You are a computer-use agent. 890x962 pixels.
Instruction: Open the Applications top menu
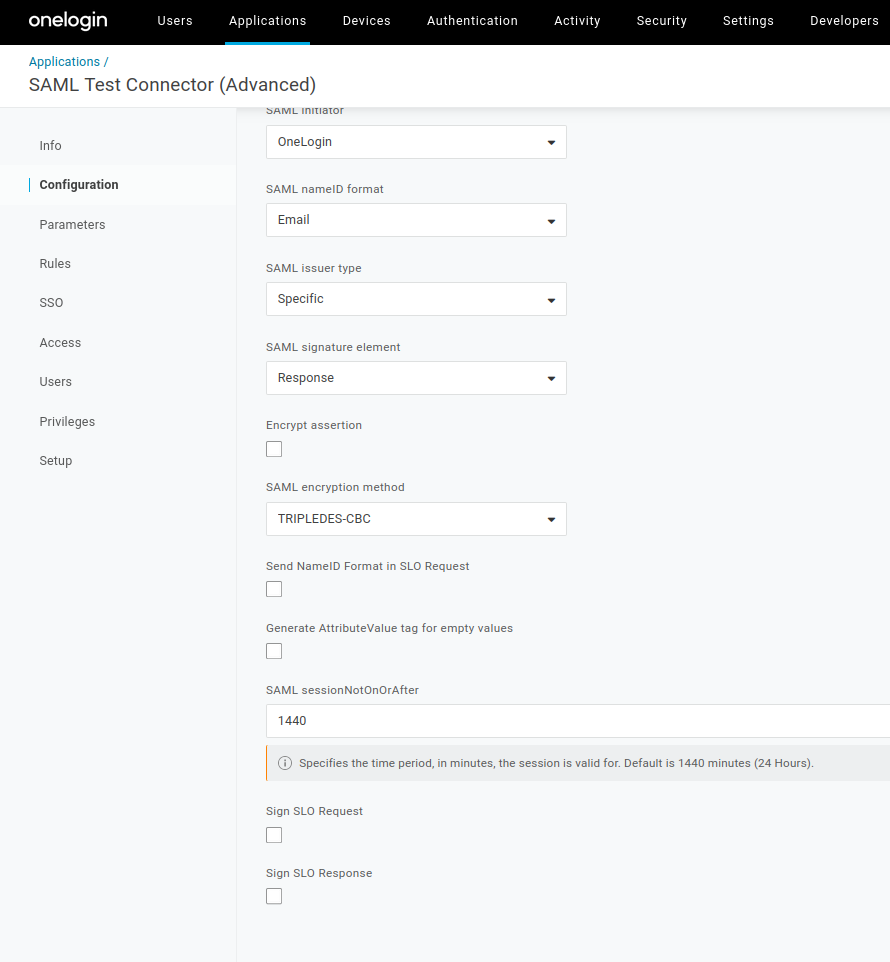(267, 21)
